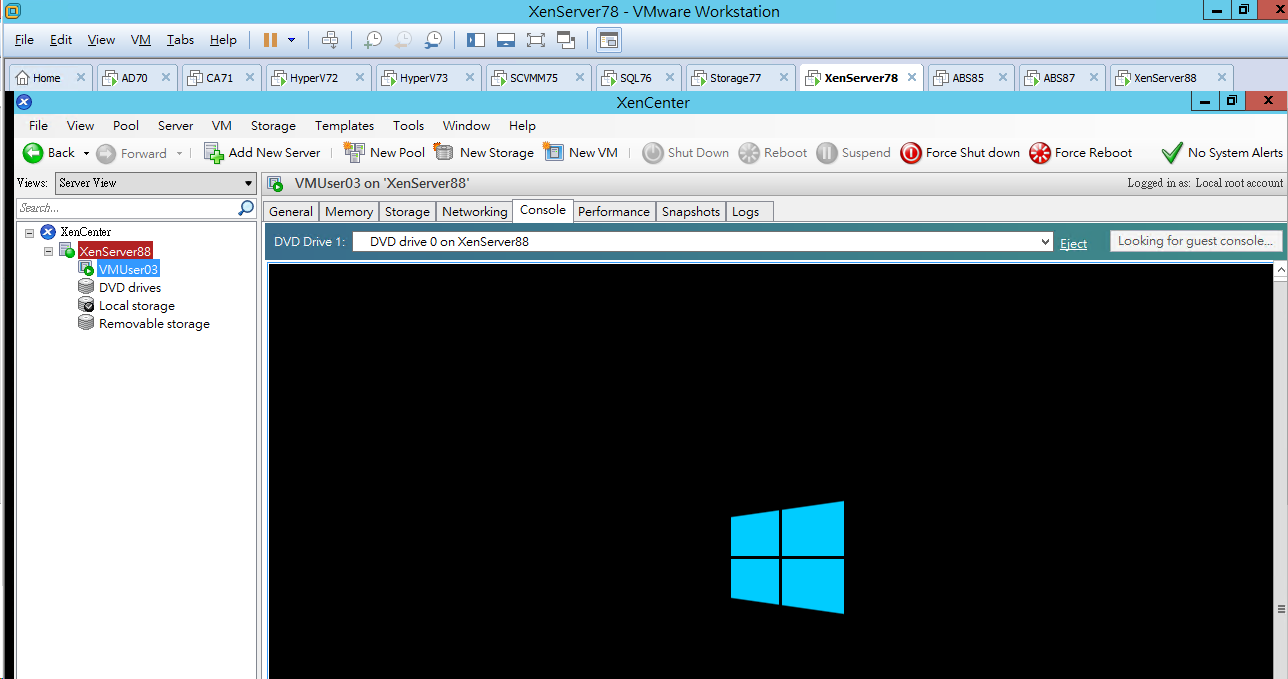Open the Server View views dropdown
Screen dimensions: 1288x679
155,183
